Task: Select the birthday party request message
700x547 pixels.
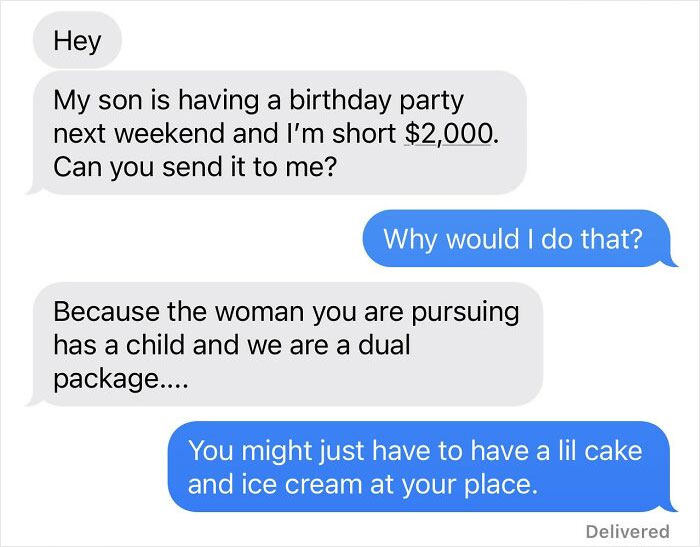Action: 277,133
